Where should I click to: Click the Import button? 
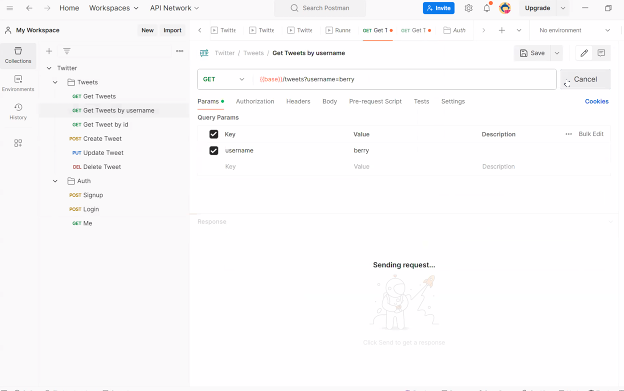click(x=172, y=30)
